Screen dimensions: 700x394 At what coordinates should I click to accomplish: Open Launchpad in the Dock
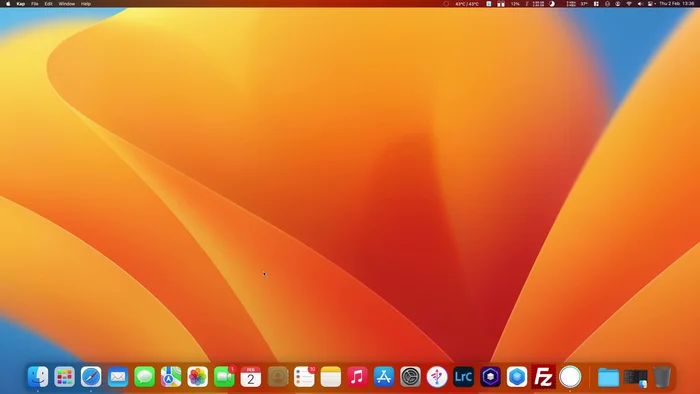coord(65,377)
